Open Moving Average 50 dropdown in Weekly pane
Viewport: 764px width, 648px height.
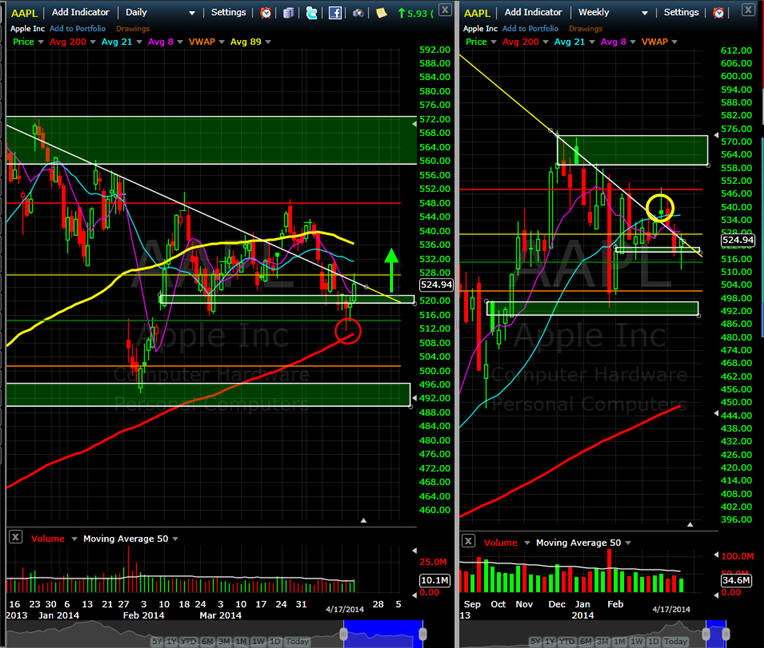pyautogui.click(x=628, y=543)
